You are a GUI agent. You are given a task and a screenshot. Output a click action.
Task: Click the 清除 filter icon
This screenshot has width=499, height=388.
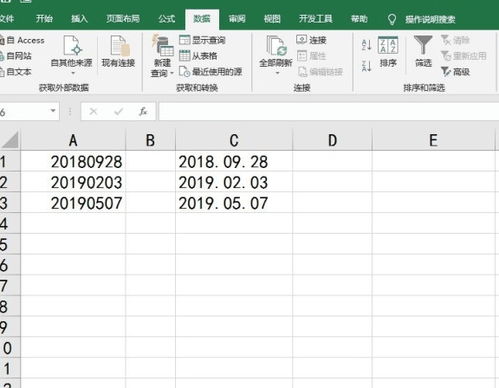(446, 40)
